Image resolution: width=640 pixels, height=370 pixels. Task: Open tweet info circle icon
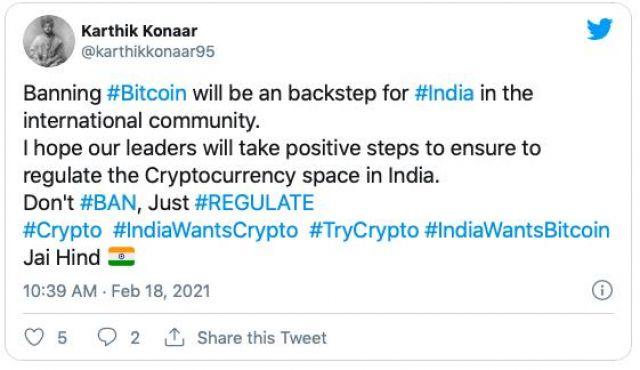(602, 290)
